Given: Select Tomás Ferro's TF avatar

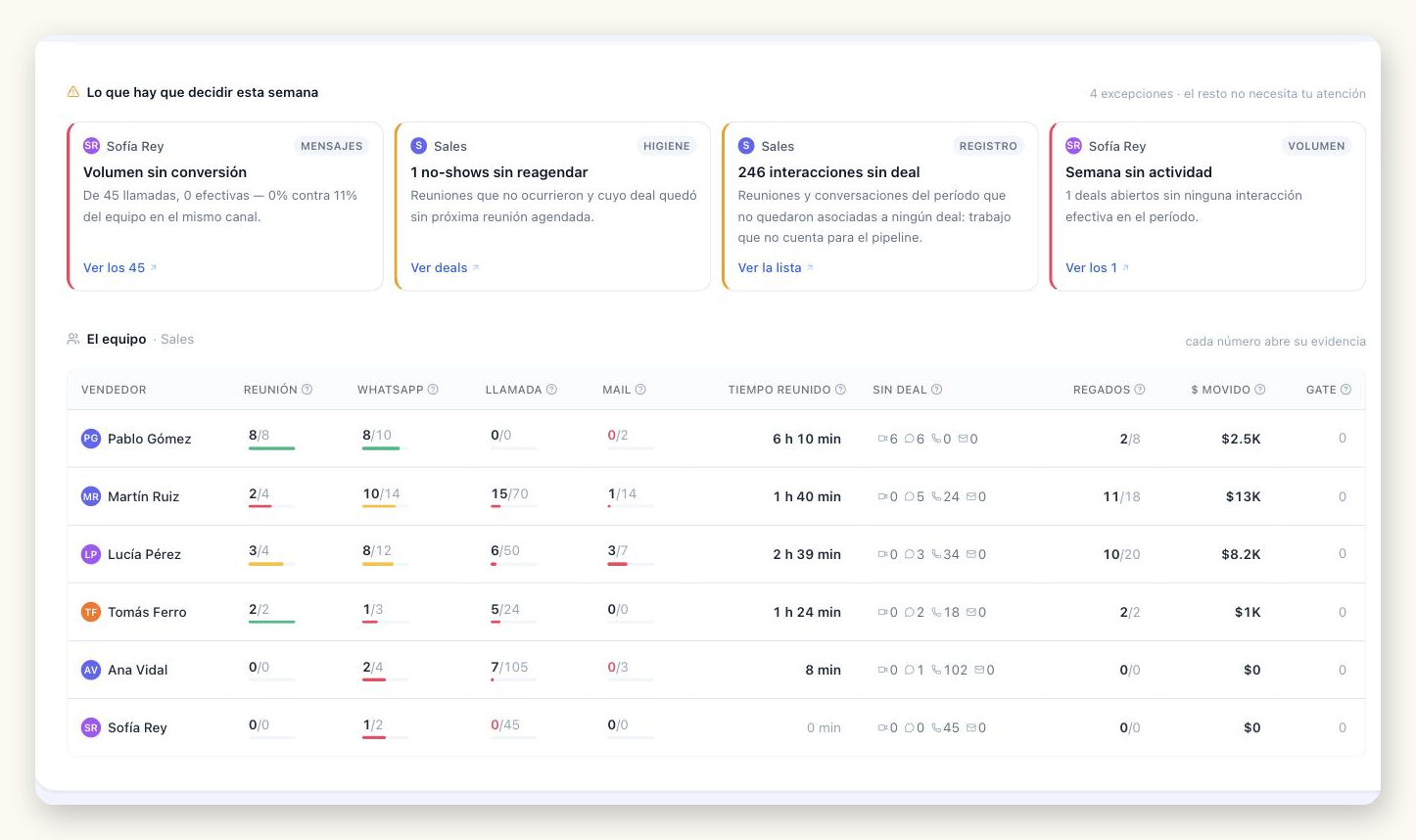Looking at the screenshot, I should [91, 612].
